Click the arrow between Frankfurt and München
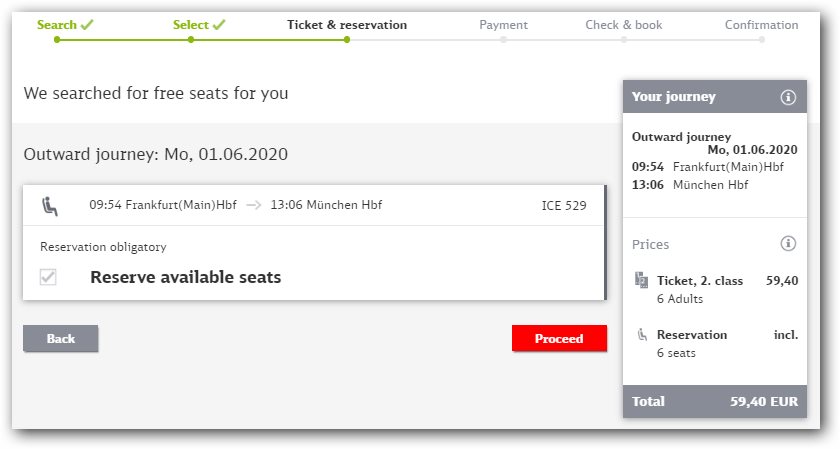840x449 pixels. click(x=253, y=205)
